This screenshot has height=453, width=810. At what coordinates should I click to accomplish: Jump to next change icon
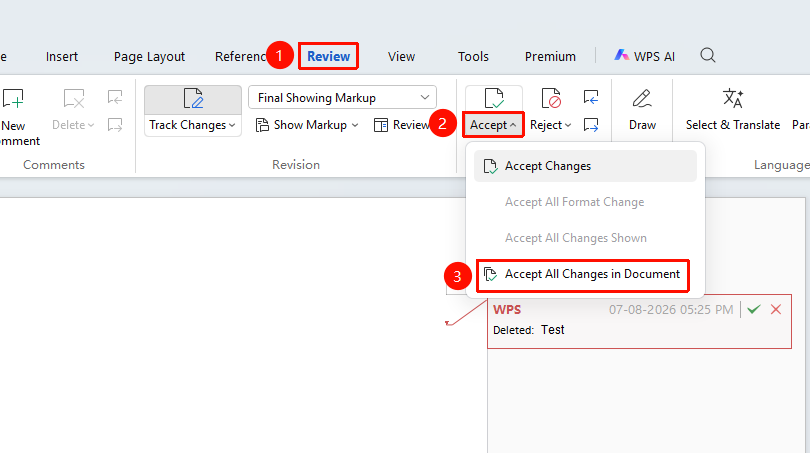(591, 124)
